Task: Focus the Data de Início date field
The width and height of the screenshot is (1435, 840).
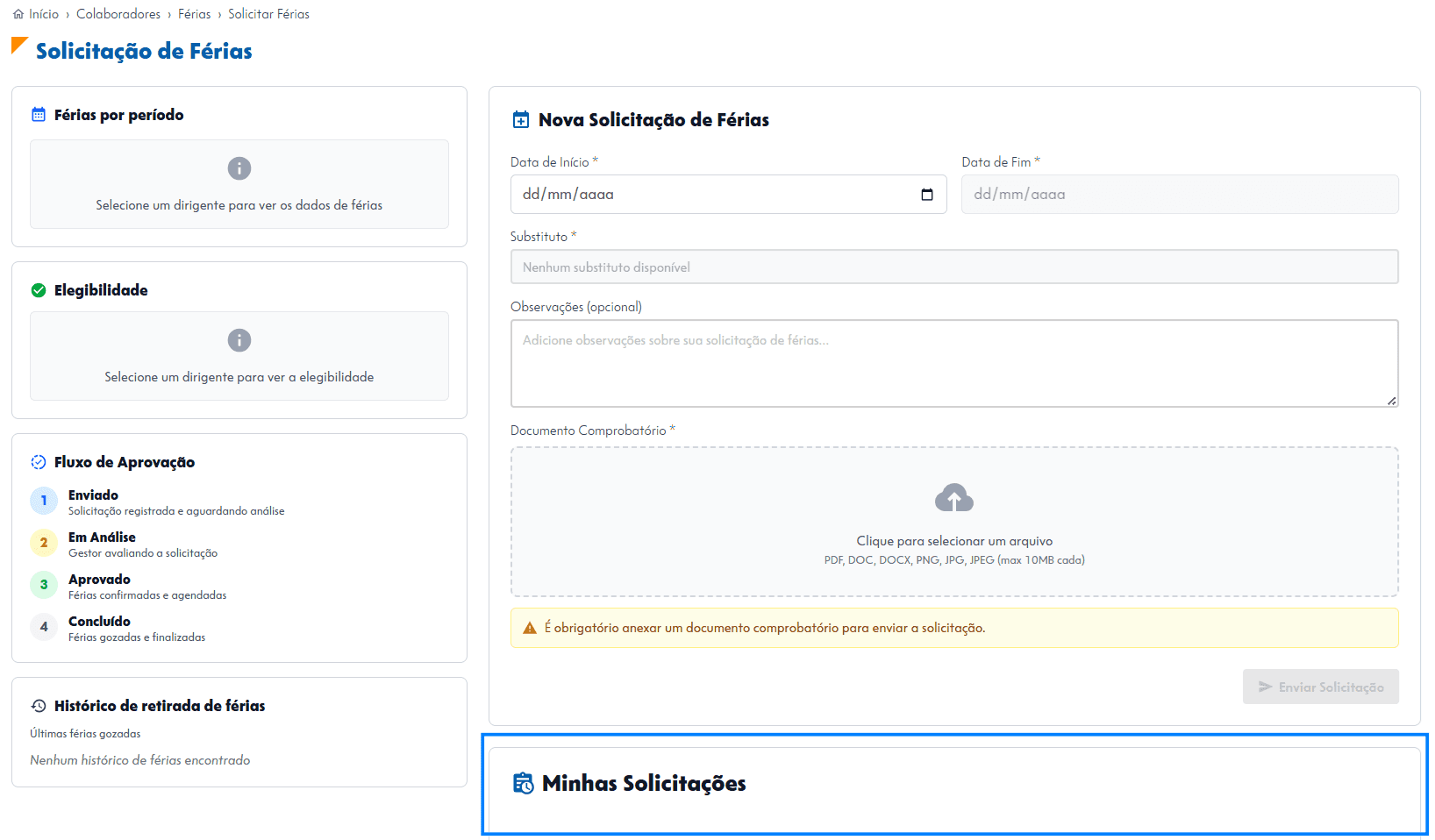Action: pos(729,195)
